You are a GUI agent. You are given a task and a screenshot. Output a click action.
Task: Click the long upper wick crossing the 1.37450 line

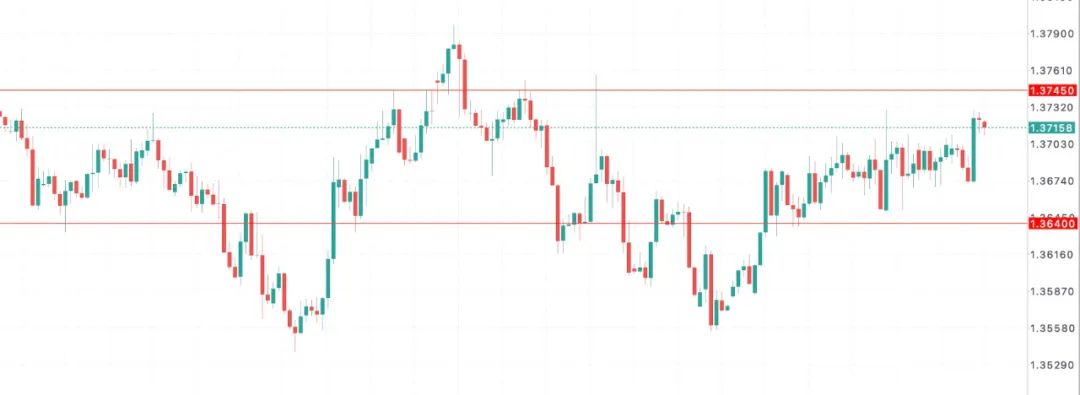(x=596, y=146)
